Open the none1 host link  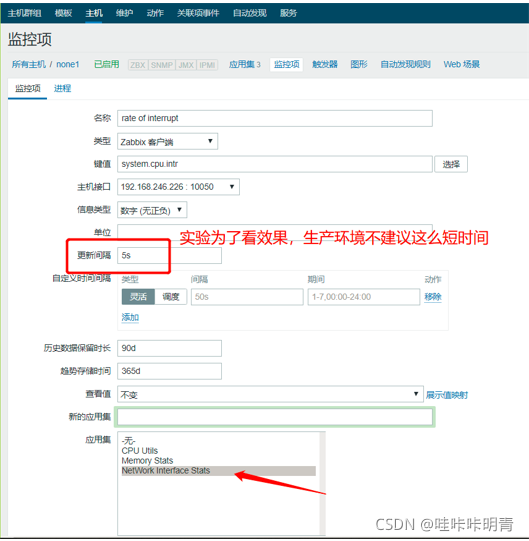pyautogui.click(x=68, y=65)
